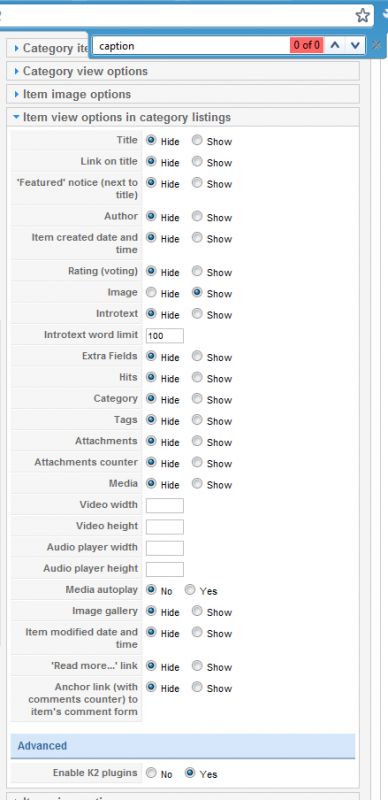Select Show for Title
Viewport: 388px width, 800px height.
197,140
